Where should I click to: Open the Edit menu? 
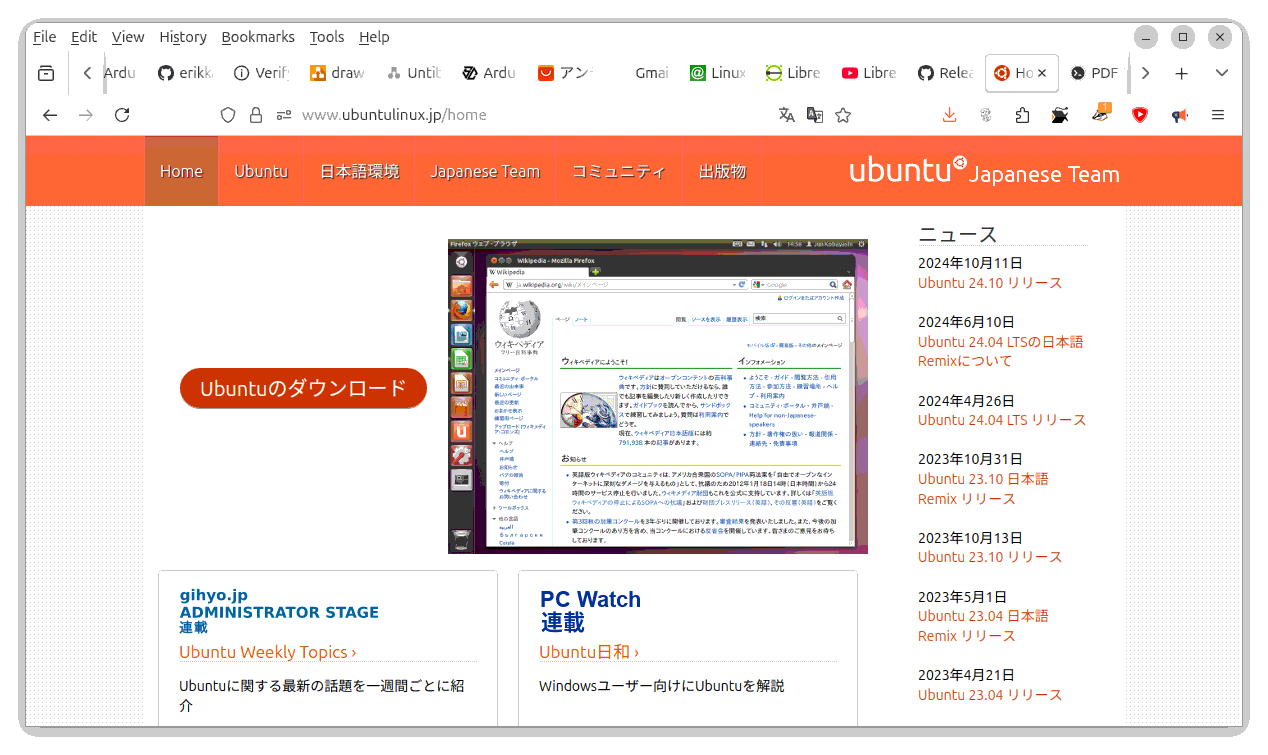coord(84,37)
